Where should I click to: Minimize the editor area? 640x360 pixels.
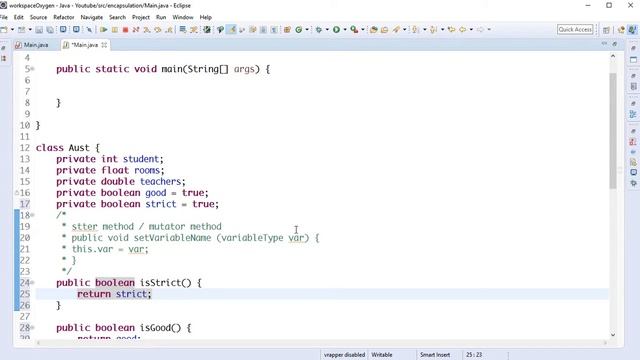pos(604,43)
